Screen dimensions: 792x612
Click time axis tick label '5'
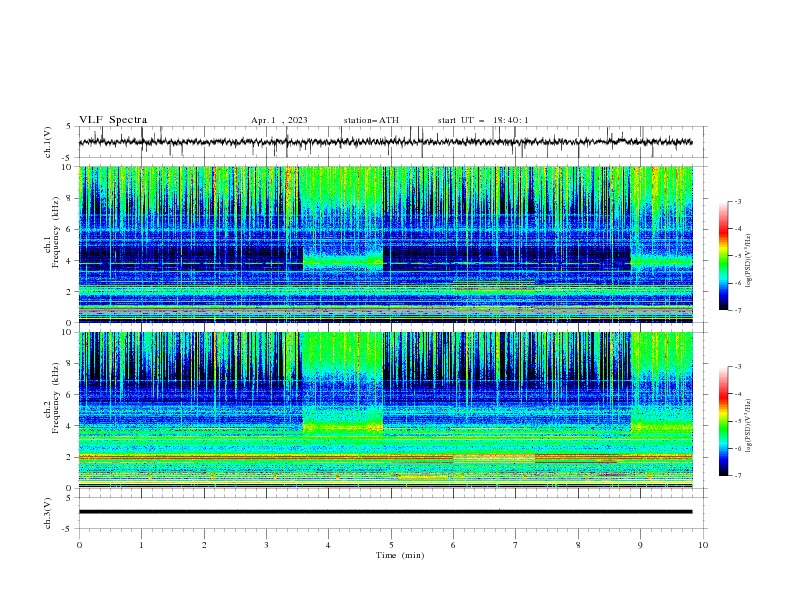[391, 545]
